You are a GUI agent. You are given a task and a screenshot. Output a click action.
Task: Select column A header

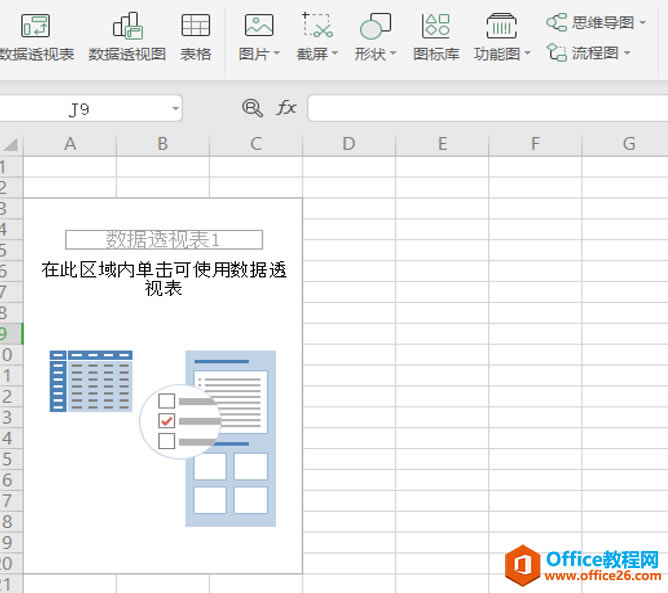[x=70, y=144]
